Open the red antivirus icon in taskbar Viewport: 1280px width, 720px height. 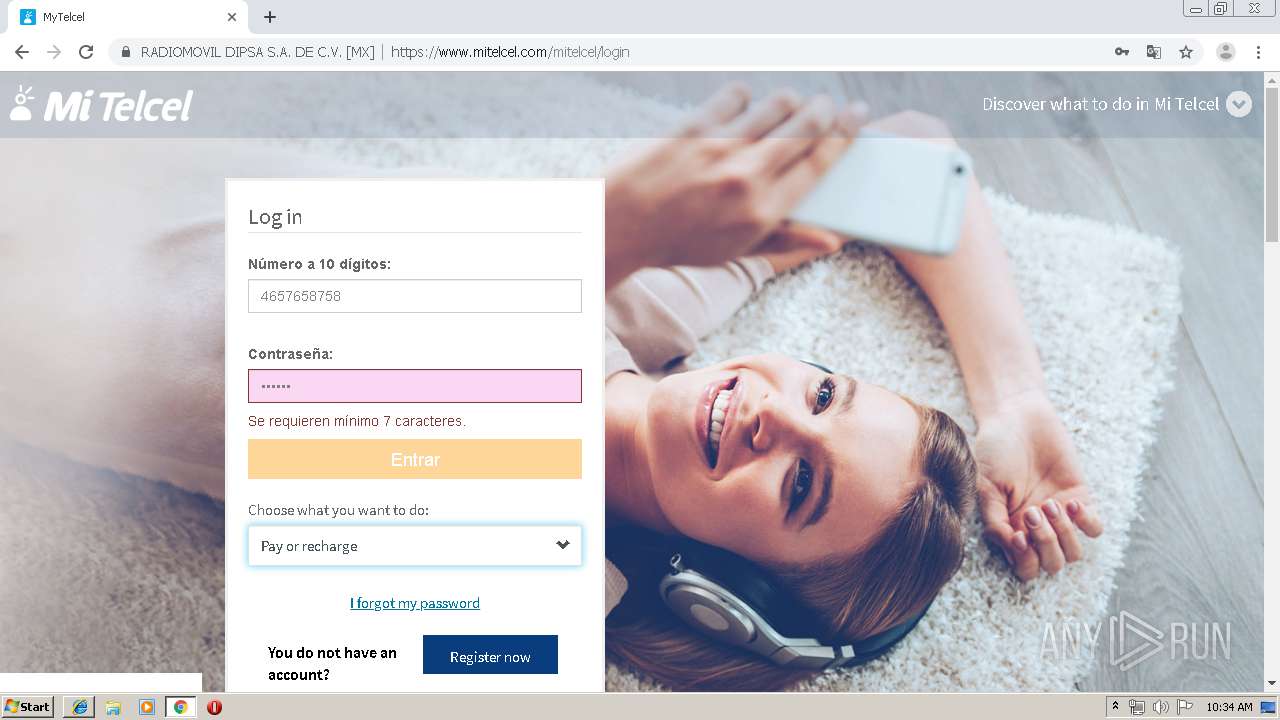click(214, 707)
